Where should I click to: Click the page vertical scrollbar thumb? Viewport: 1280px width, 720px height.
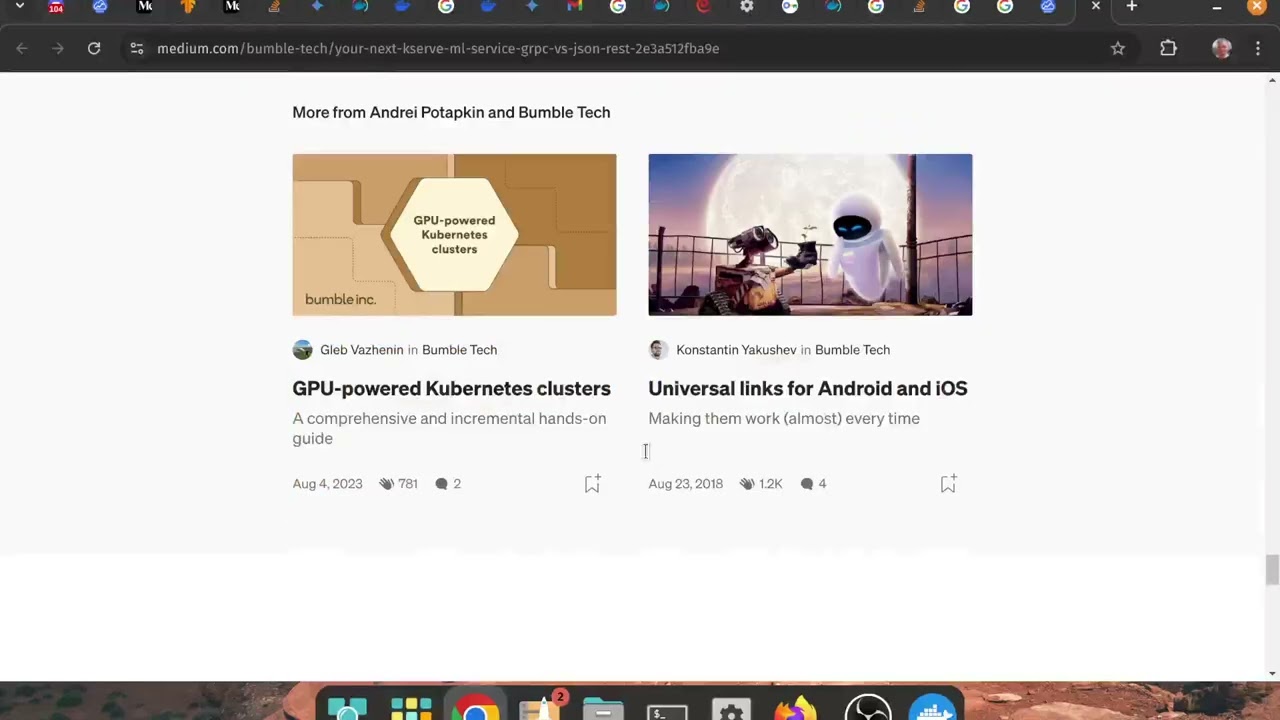click(x=1272, y=570)
